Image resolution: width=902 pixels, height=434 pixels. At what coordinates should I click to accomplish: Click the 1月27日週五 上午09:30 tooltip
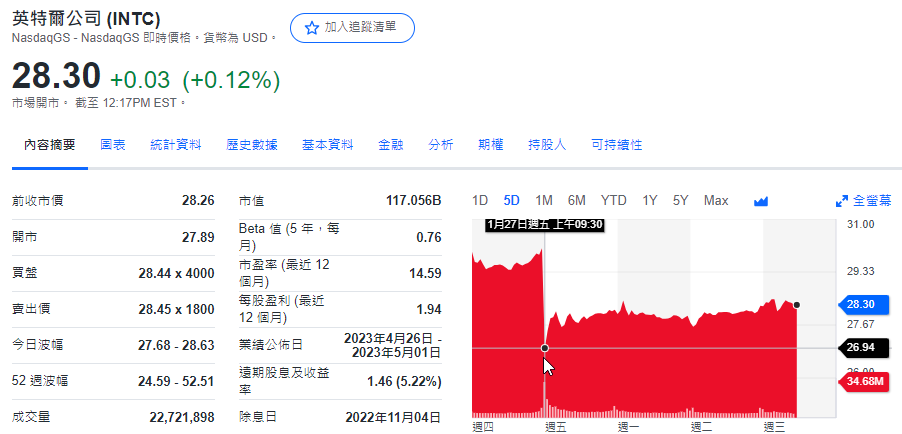click(544, 225)
